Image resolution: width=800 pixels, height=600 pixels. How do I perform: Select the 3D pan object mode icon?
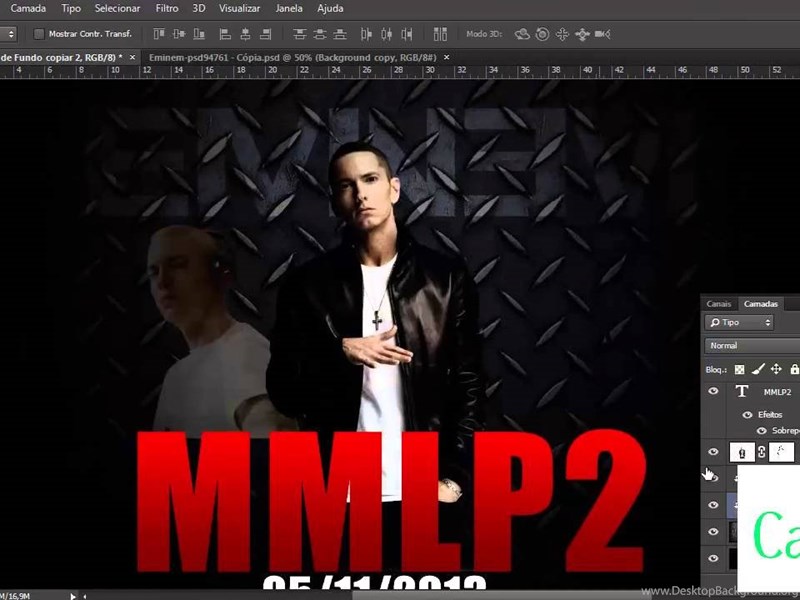click(562, 34)
